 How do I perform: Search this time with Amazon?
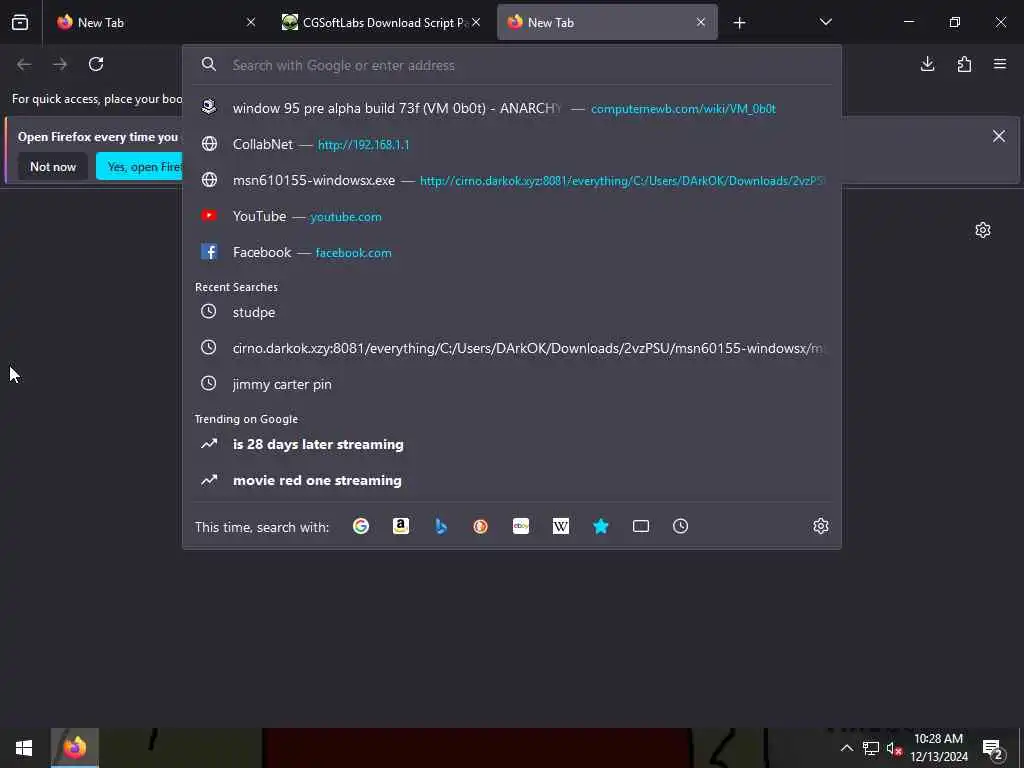(401, 526)
